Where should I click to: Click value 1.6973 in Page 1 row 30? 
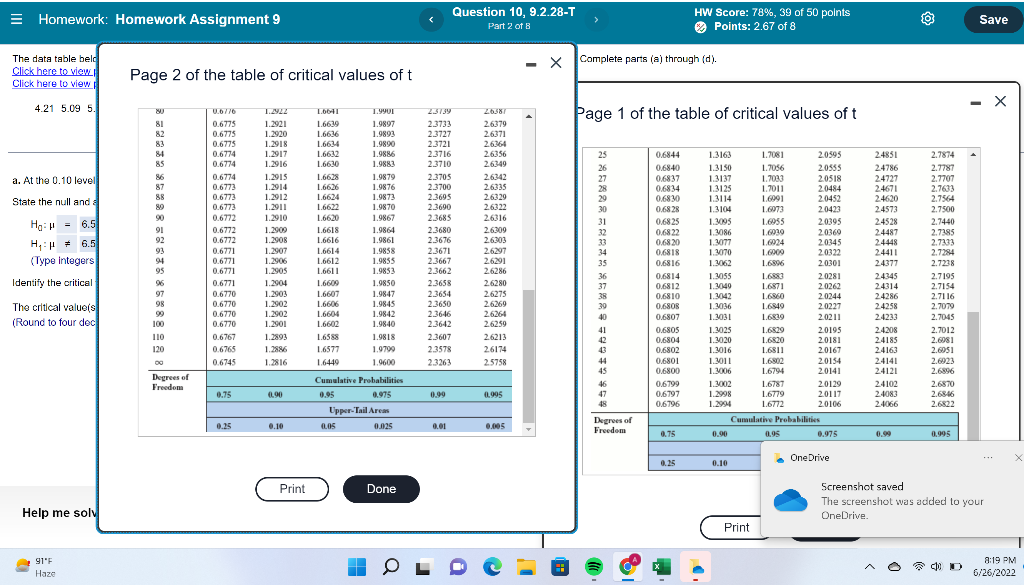773,210
